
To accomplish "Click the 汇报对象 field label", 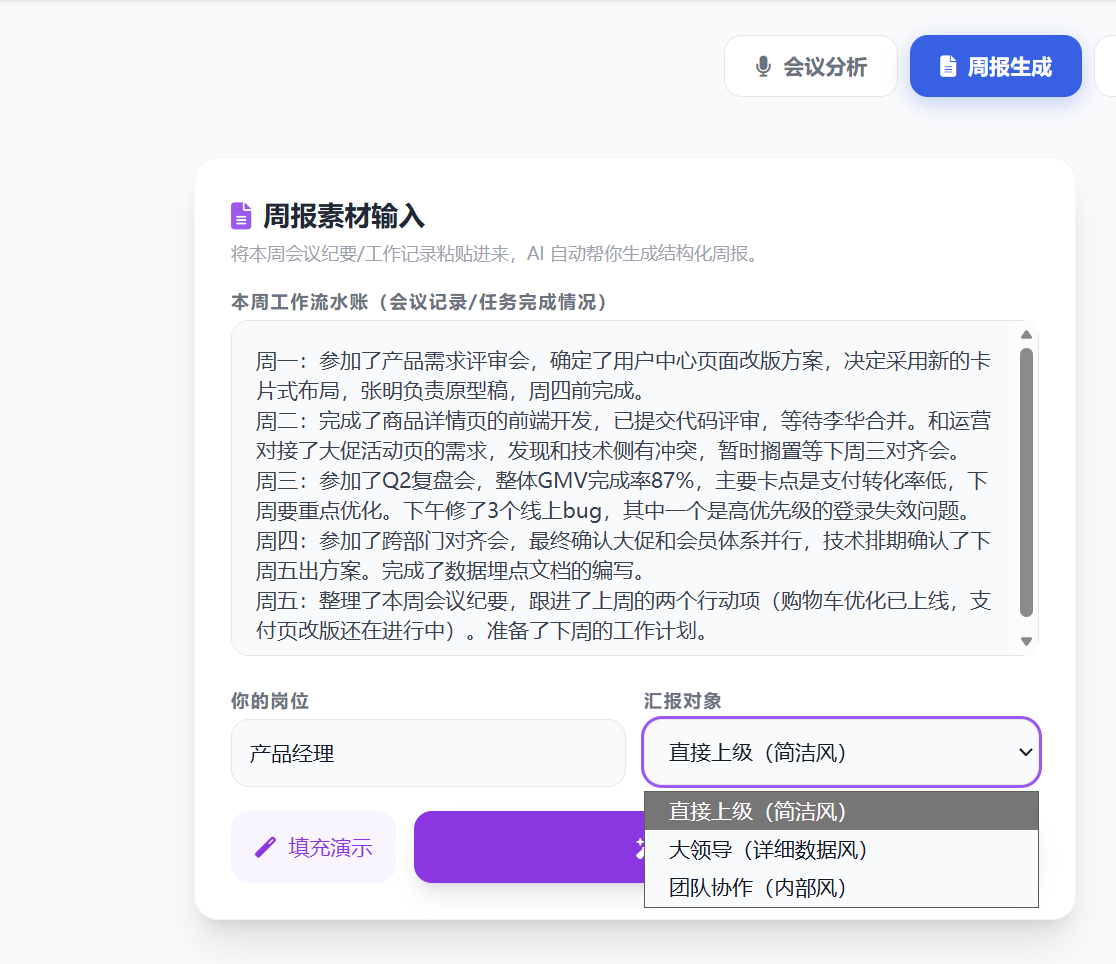I will point(682,701).
